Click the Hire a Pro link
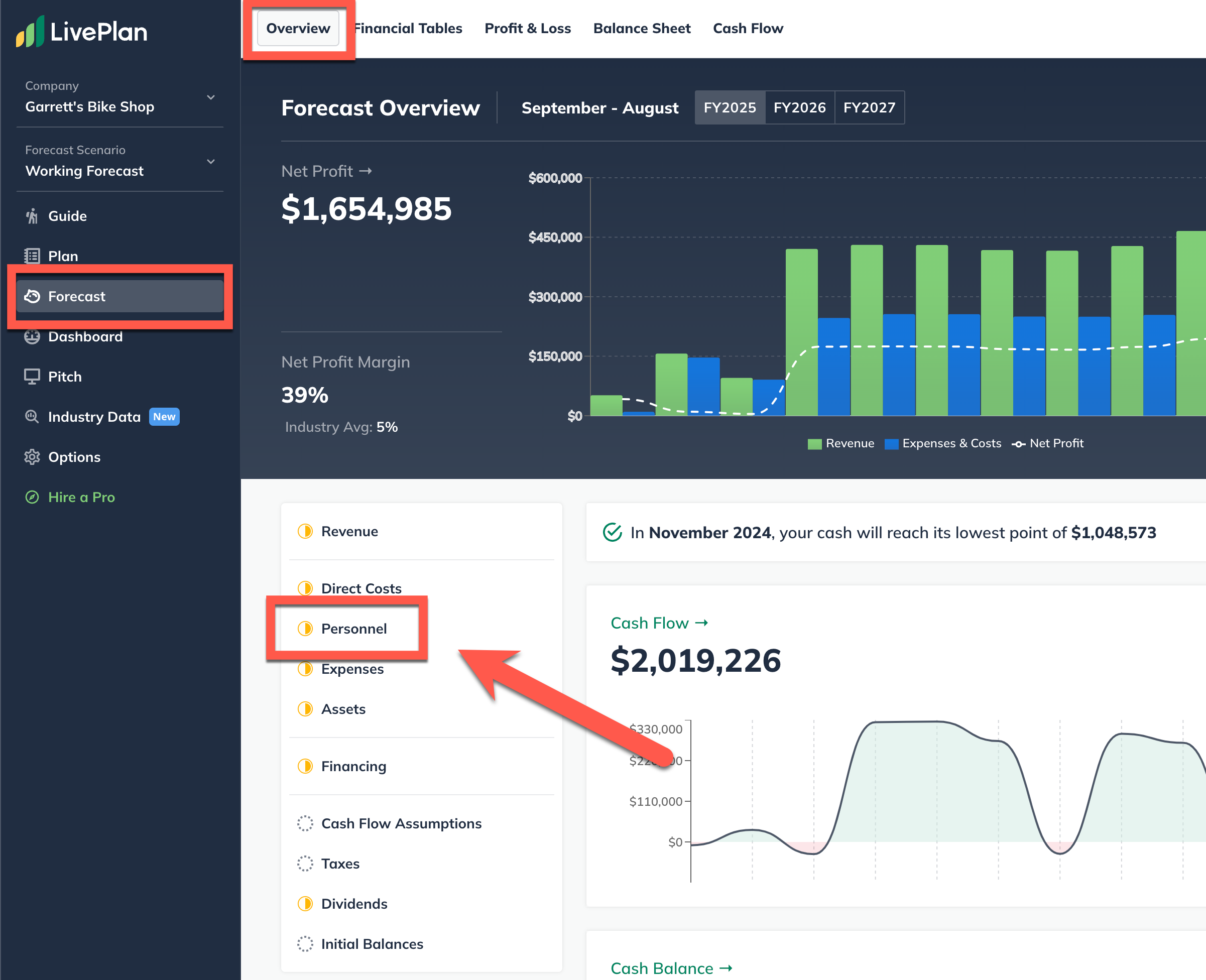Screen dimensions: 1206x980 (81, 497)
